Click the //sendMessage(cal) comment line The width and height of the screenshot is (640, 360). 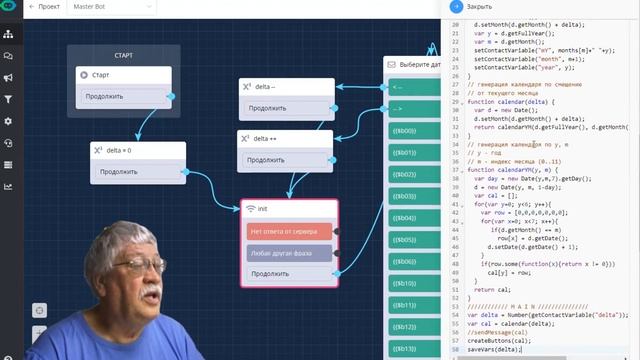497,332
